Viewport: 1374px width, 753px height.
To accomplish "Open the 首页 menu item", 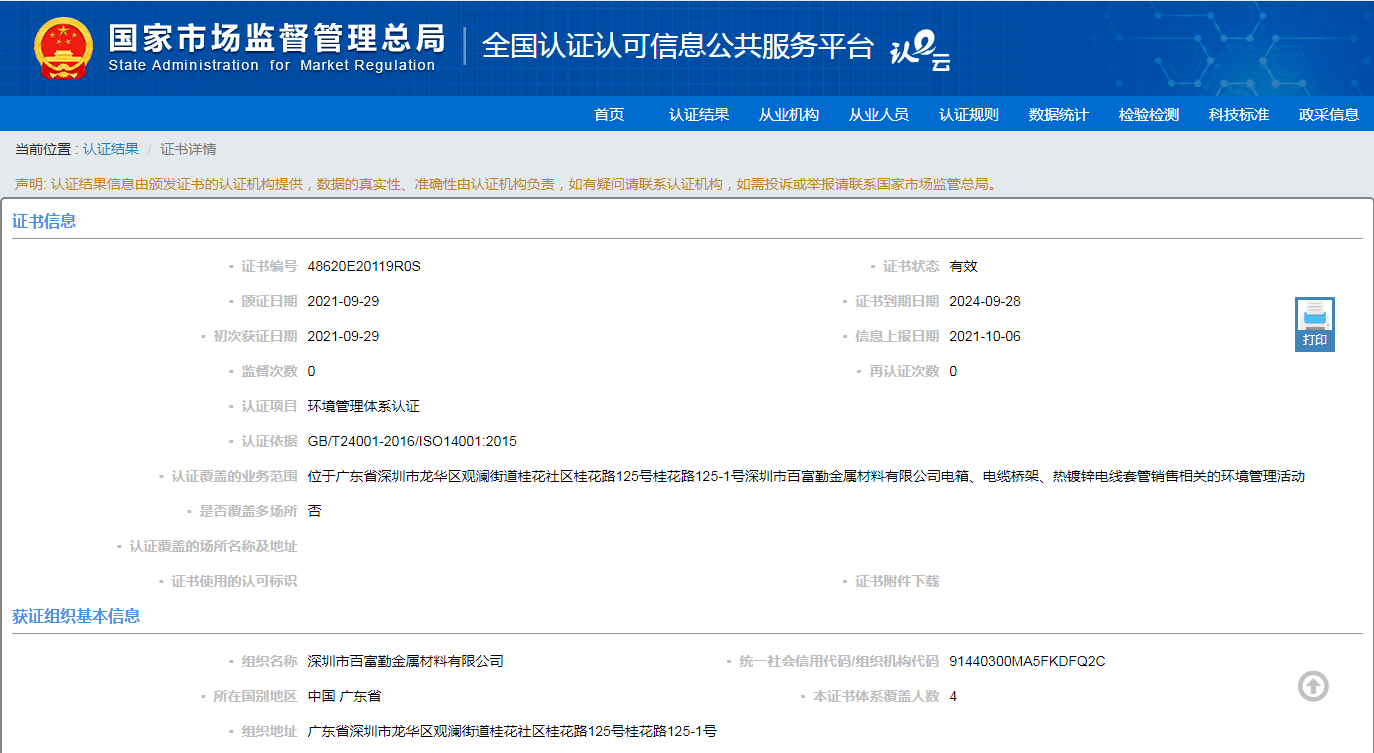I will point(609,114).
